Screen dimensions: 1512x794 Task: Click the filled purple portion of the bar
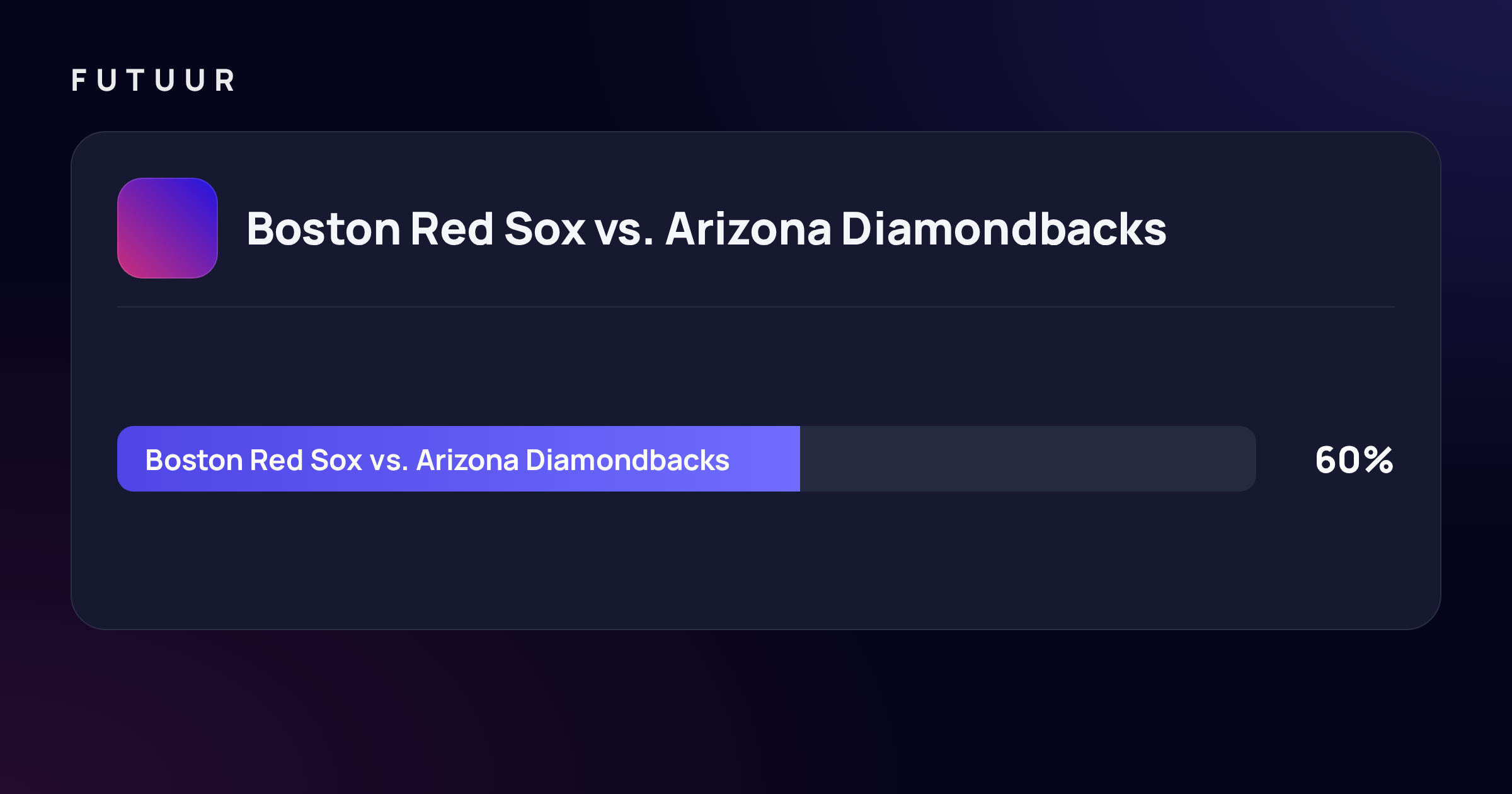click(459, 459)
